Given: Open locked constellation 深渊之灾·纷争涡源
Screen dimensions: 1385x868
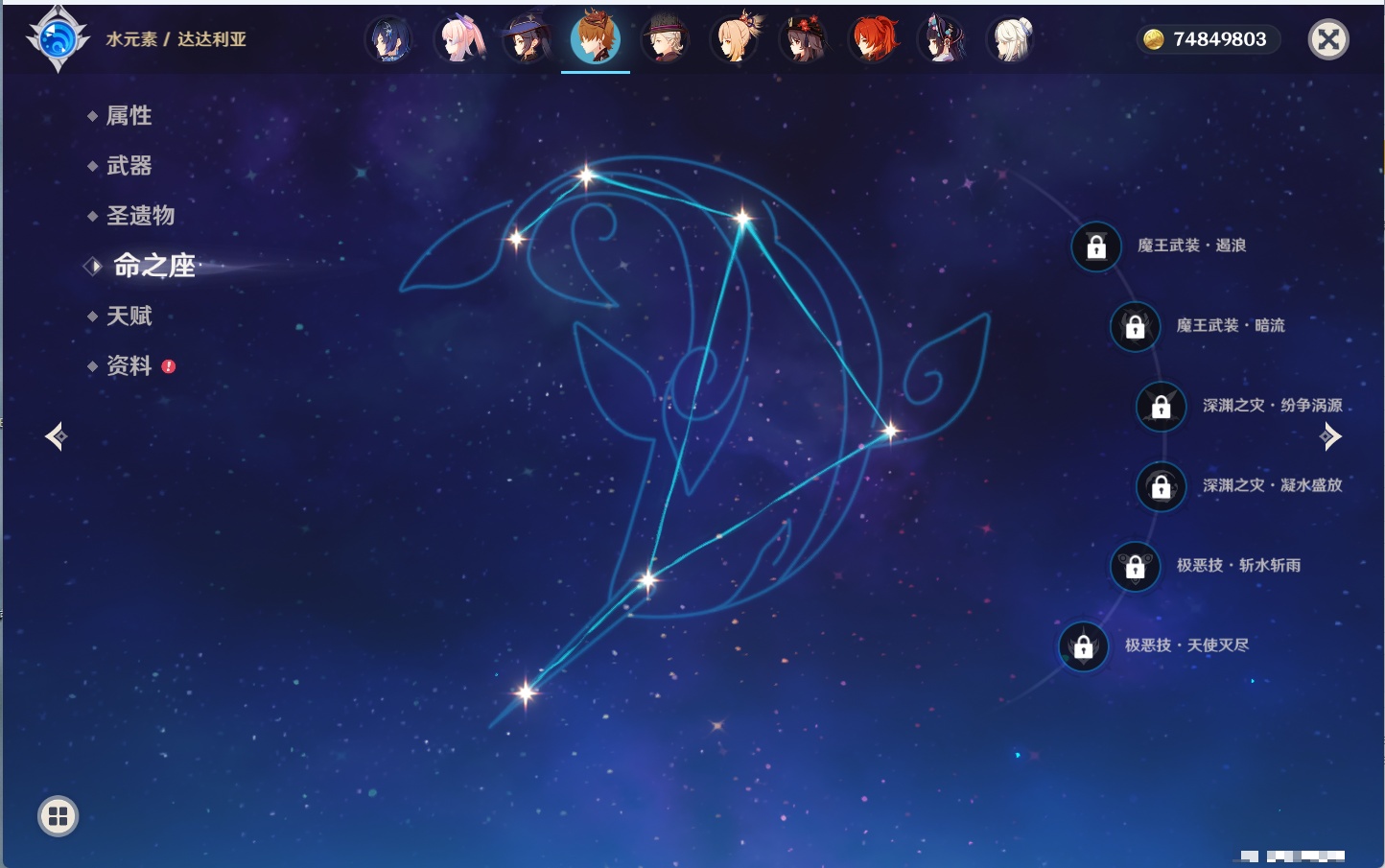Looking at the screenshot, I should click(x=1162, y=406).
